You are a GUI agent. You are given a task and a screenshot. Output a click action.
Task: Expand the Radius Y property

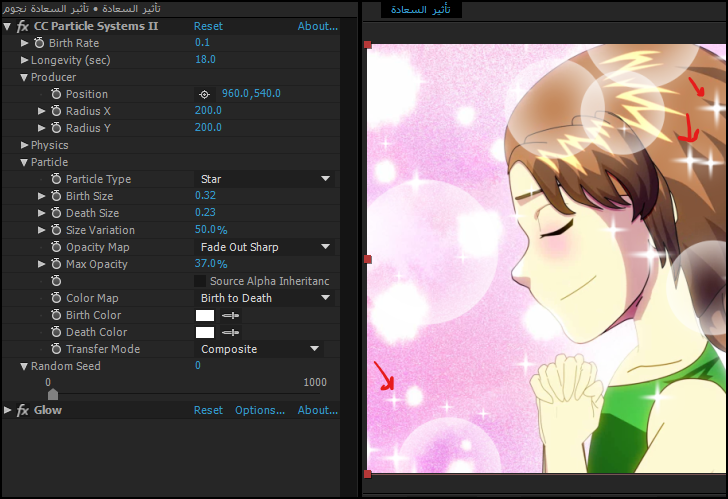tap(41, 128)
